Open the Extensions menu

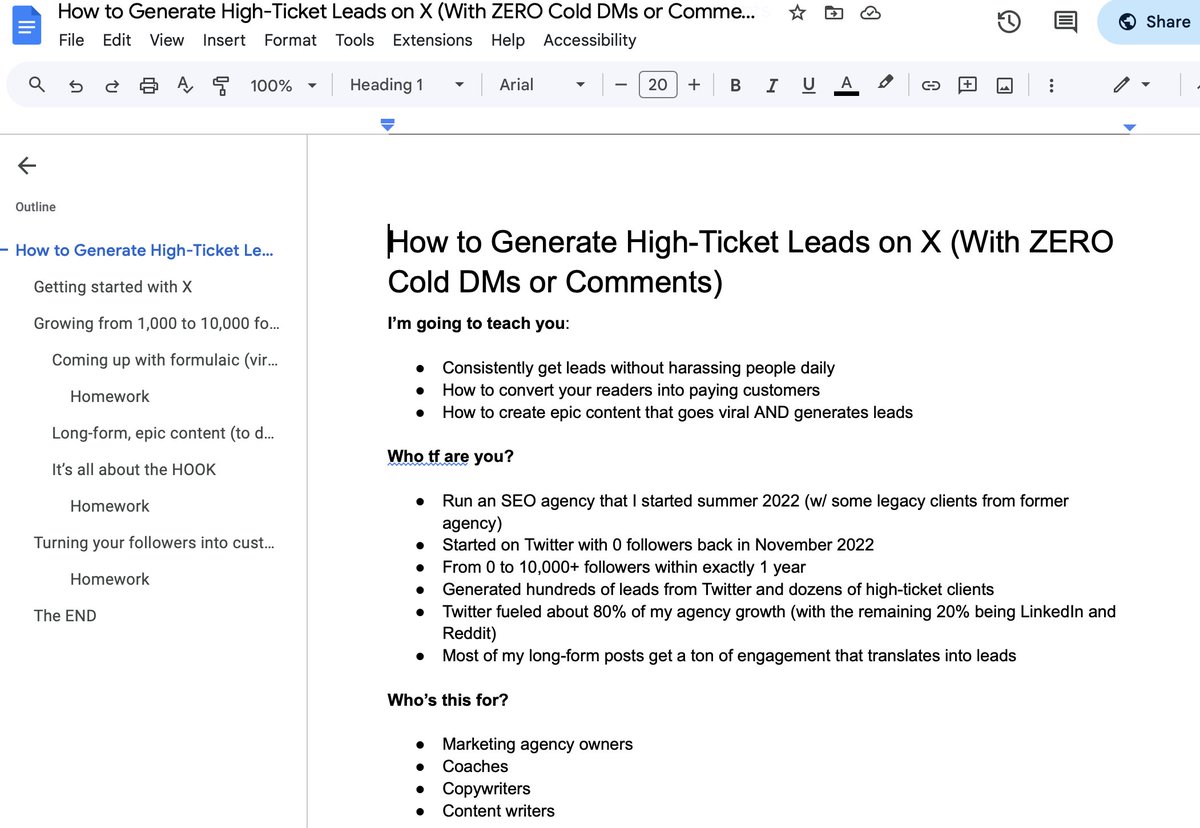pos(432,40)
